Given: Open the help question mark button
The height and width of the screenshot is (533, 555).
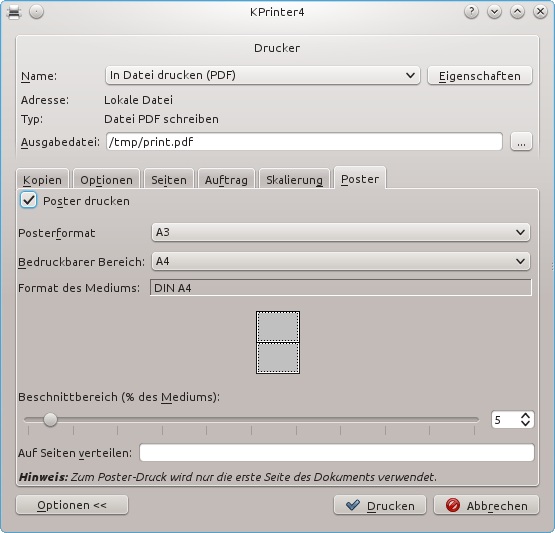Looking at the screenshot, I should coord(471,12).
